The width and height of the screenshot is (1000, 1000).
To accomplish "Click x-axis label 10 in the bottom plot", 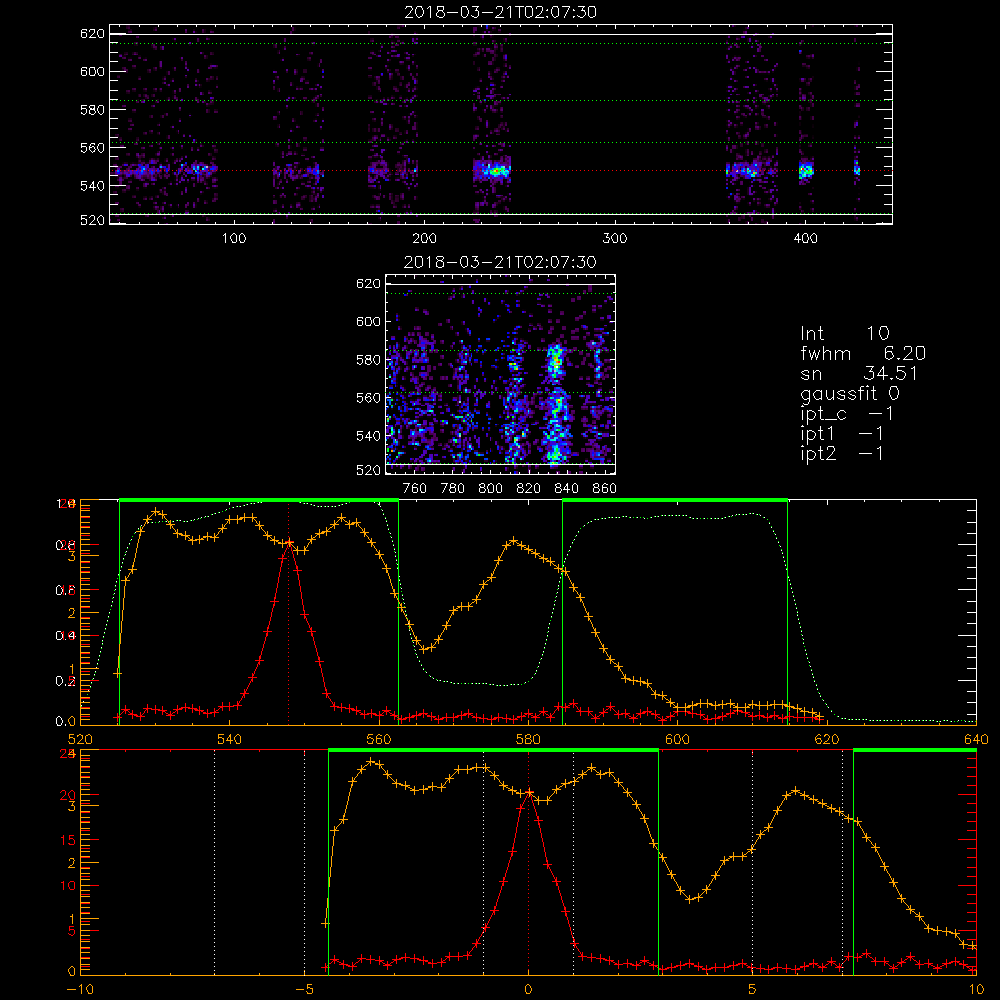I will coord(976,989).
